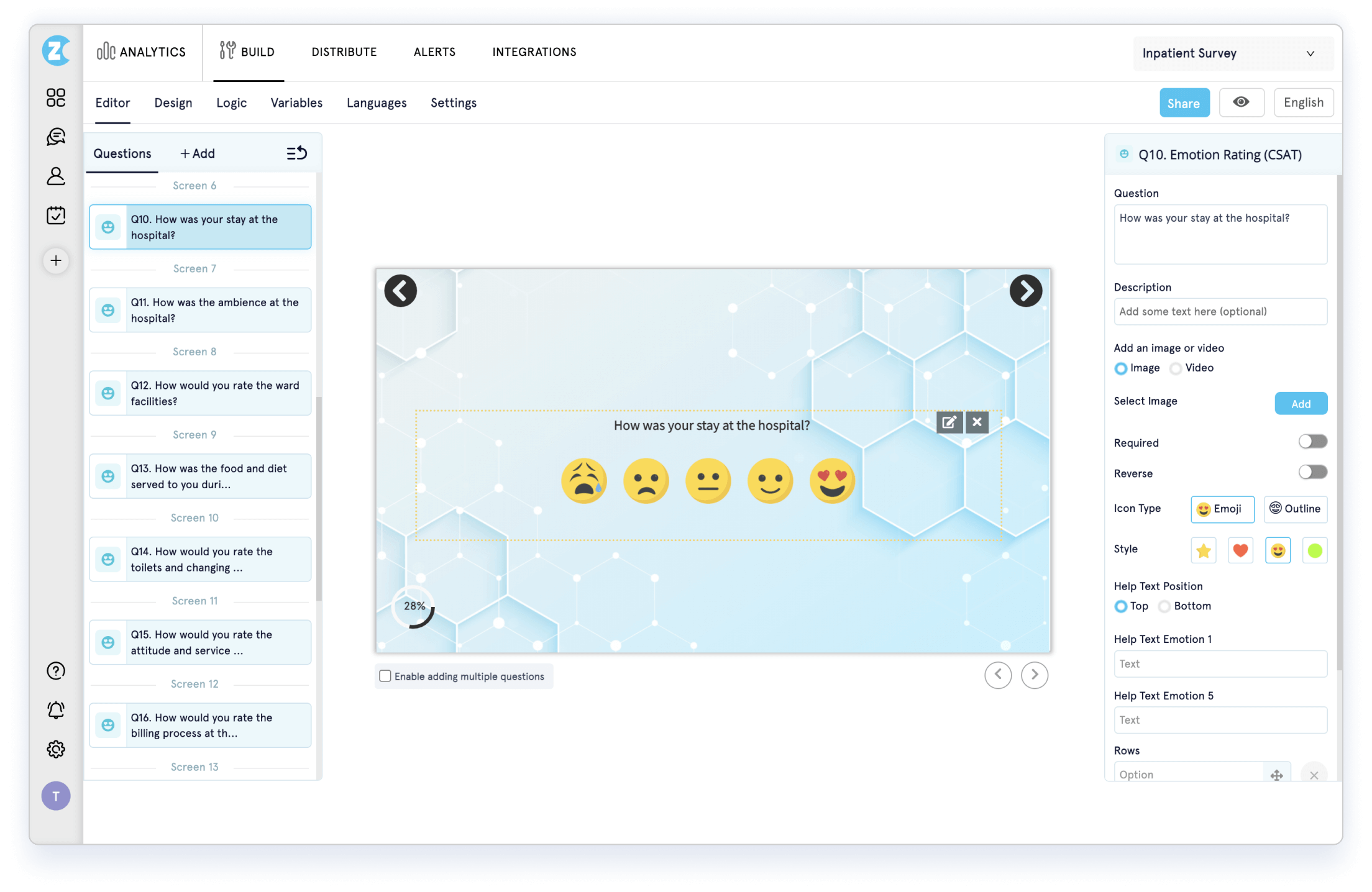
Task: Click the blue Share button
Action: tap(1184, 103)
